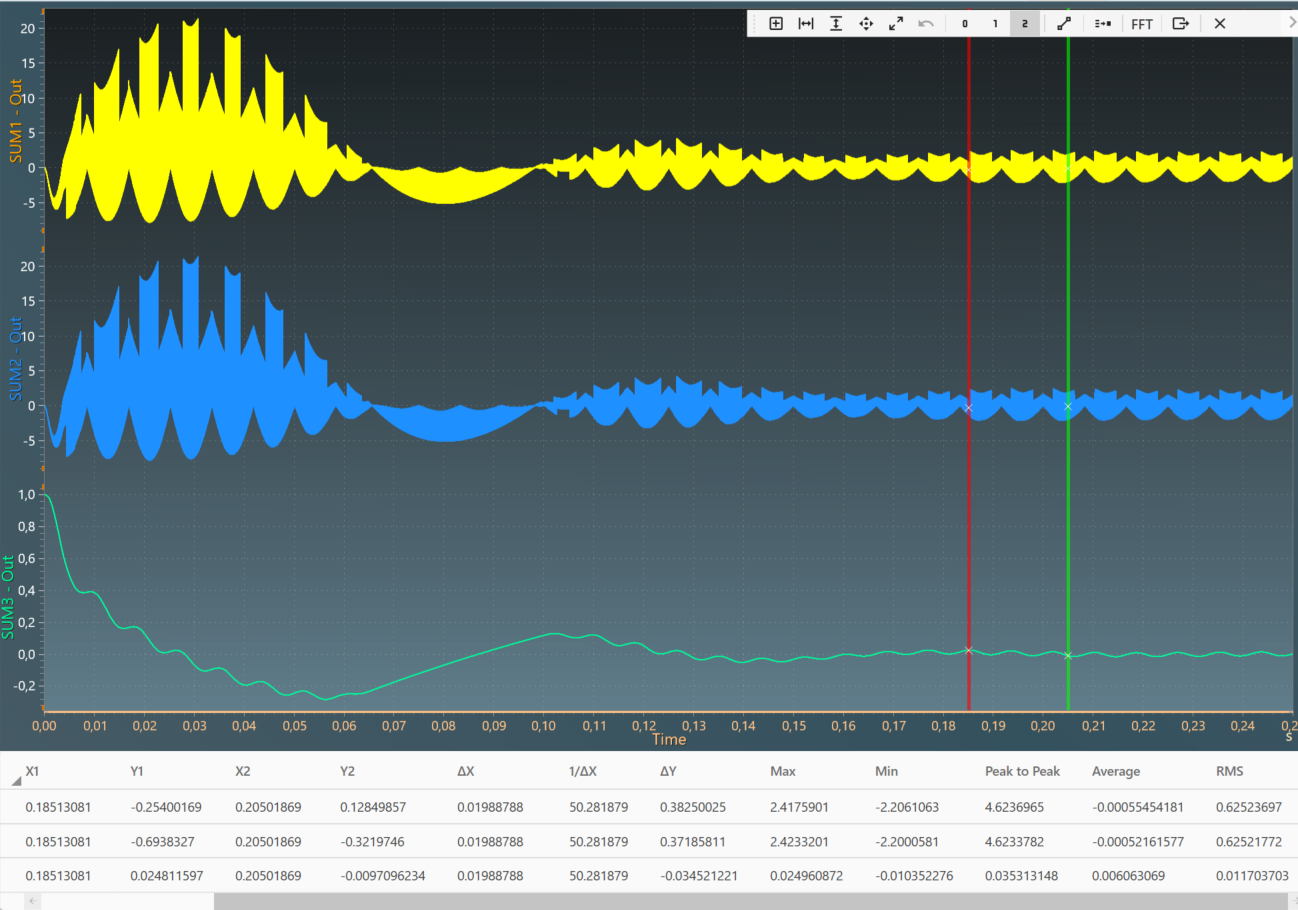
Task: Click the RMS column header
Action: pyautogui.click(x=1229, y=771)
